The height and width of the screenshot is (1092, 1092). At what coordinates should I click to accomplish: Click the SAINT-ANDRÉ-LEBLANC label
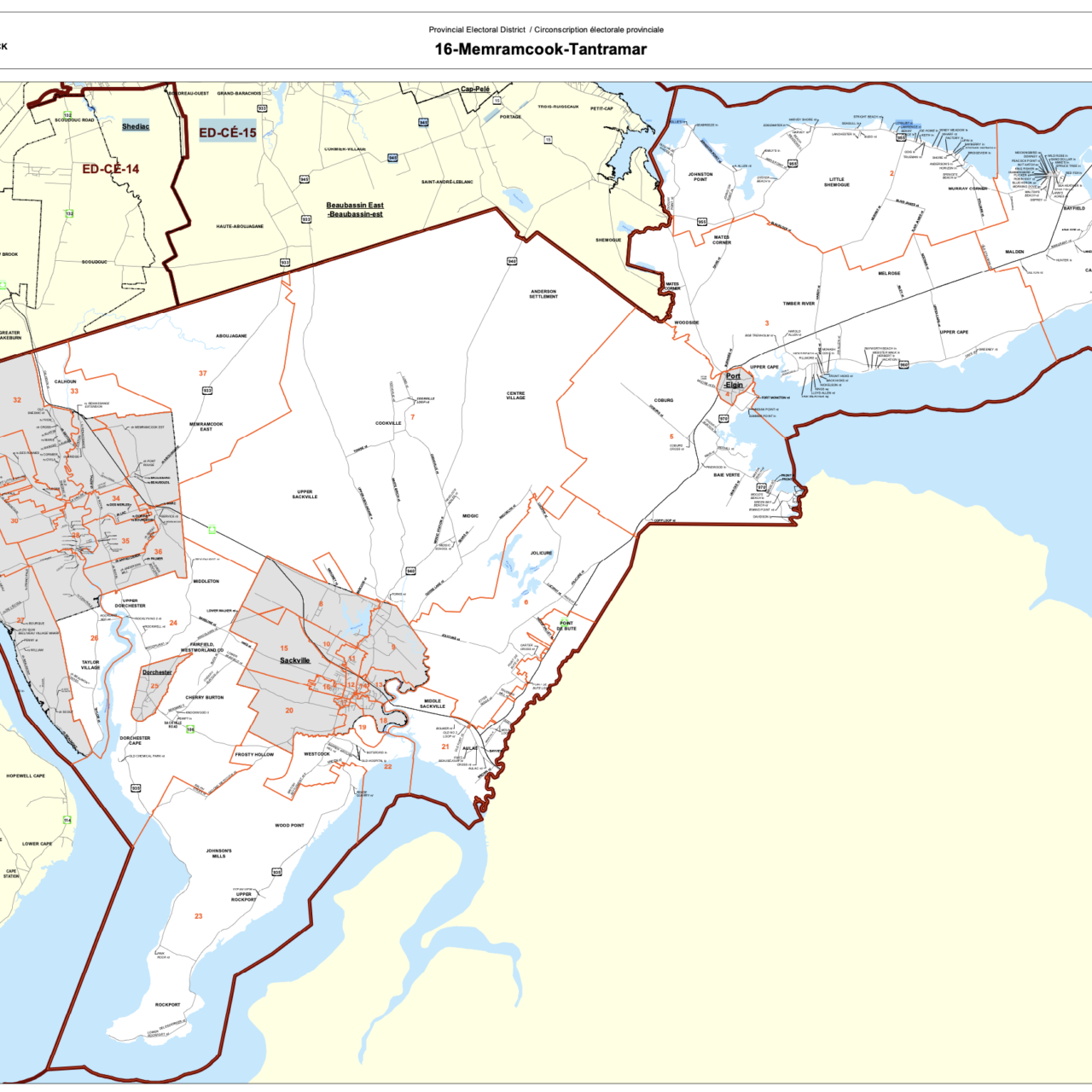(x=447, y=182)
